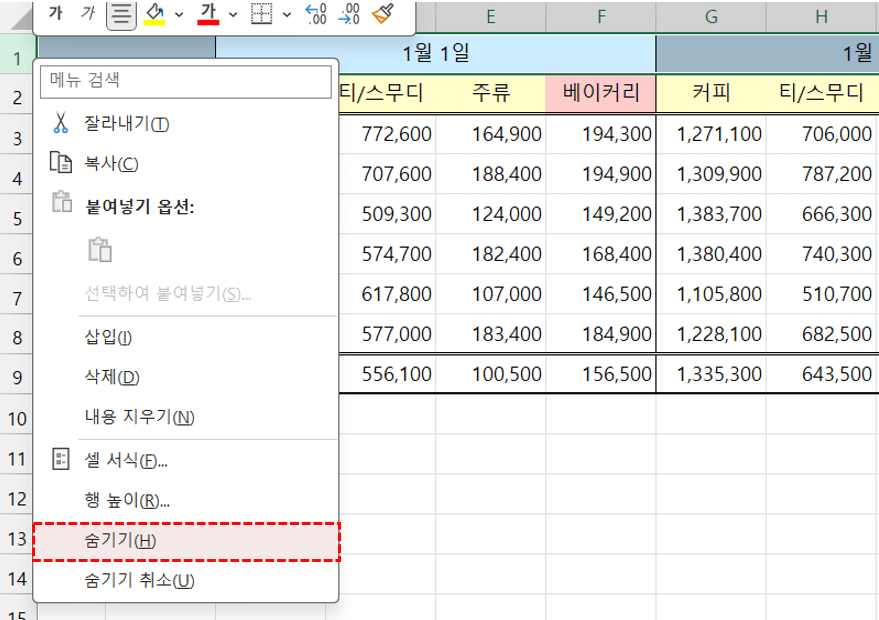Viewport: 879px width, 620px height.
Task: Choose 복사 (Copy) from context menu
Action: coord(111,164)
